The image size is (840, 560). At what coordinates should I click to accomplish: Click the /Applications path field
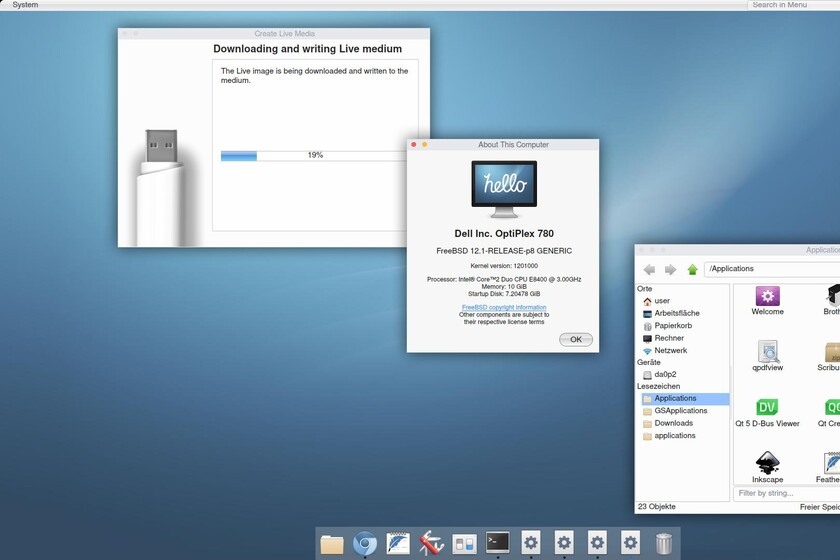(x=772, y=268)
